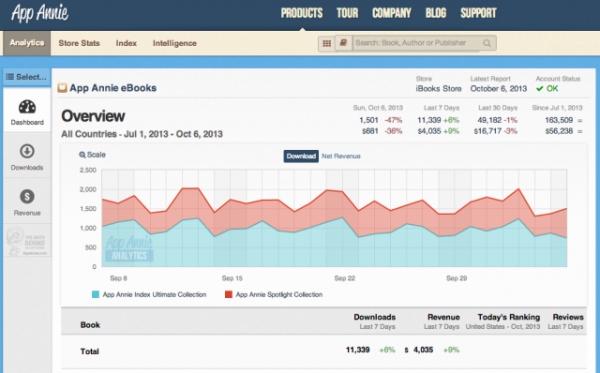This screenshot has width=600, height=373.
Task: Click the Sep 22 axis label
Action: coord(344,278)
